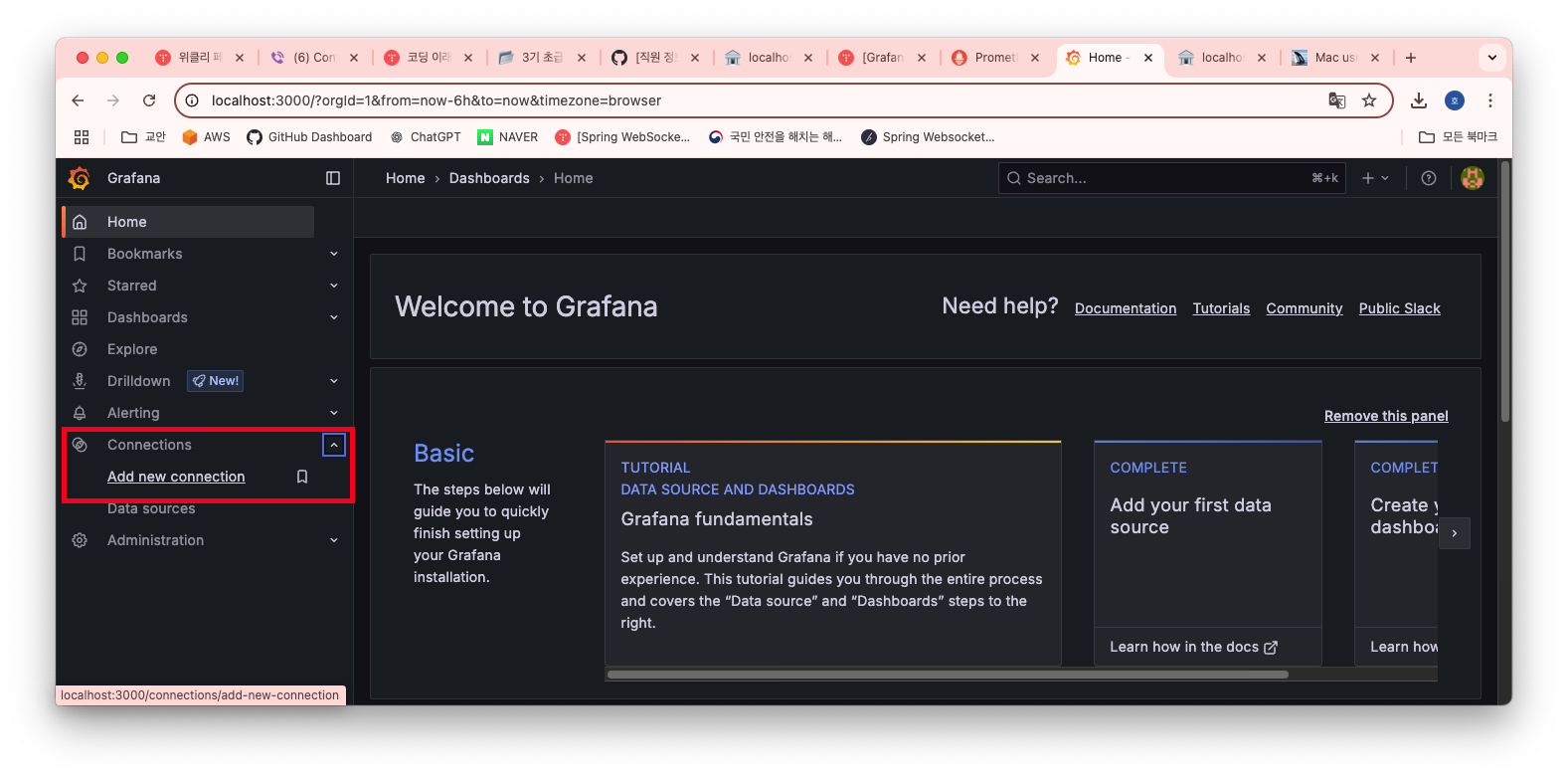This screenshot has height=779, width=1568.
Task: Click Learn how in the docs link
Action: [1194, 647]
